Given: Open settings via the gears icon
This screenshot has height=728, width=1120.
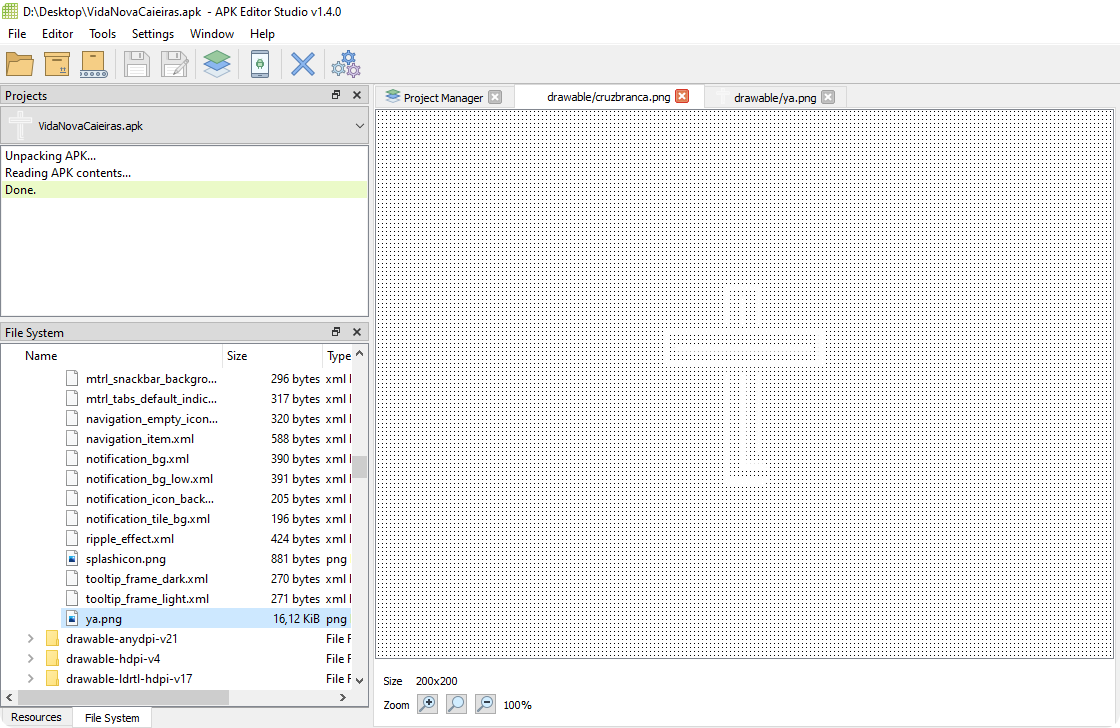Looking at the screenshot, I should tap(346, 64).
